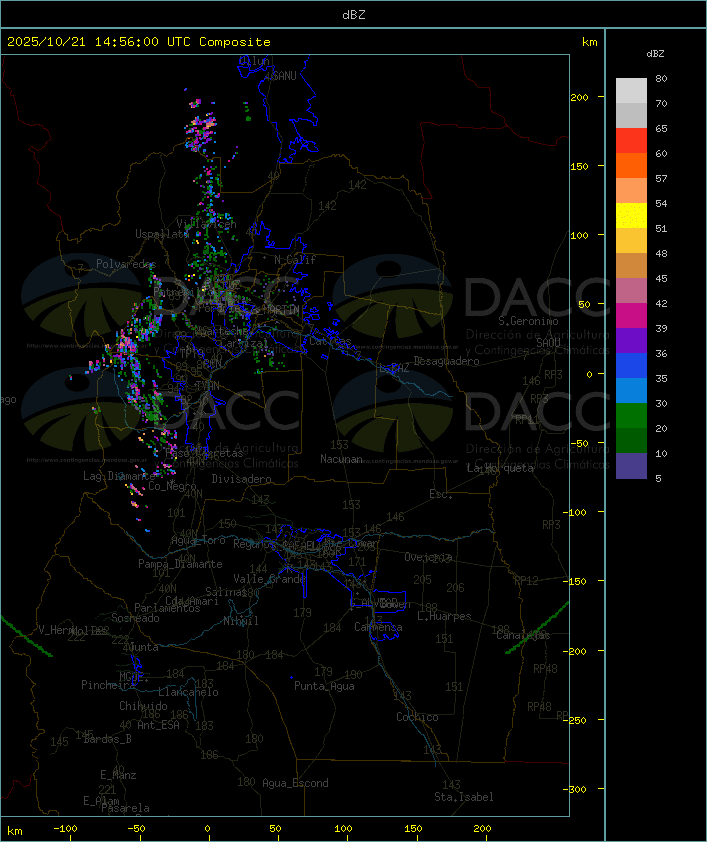Click the magenta 39-42 dBZ legend band
The image size is (707, 842).
631,316
